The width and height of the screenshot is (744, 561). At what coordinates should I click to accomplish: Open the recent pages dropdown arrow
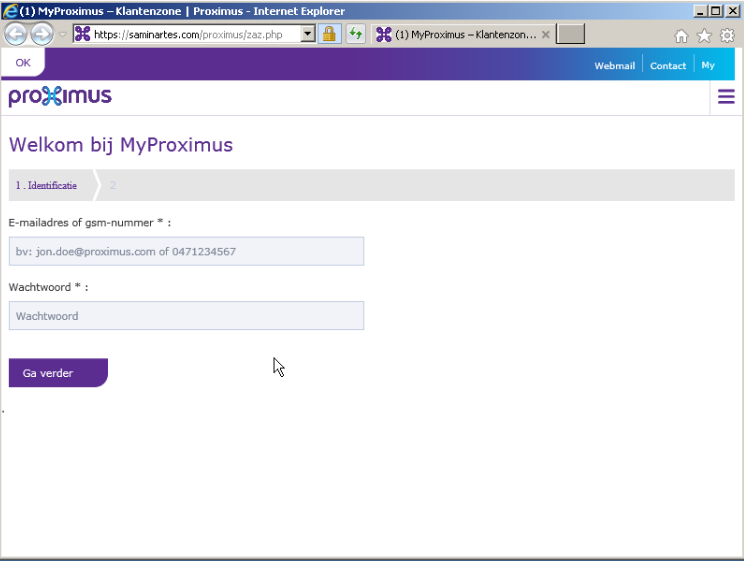point(62,35)
